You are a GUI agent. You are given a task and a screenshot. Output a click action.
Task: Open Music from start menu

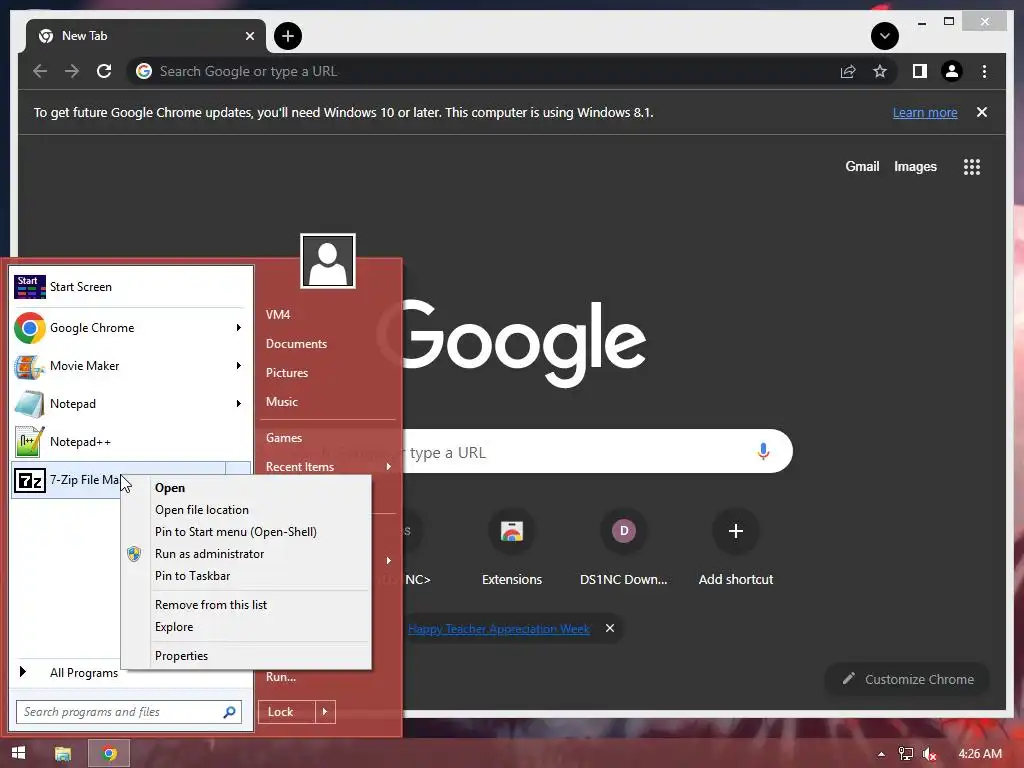tap(281, 402)
